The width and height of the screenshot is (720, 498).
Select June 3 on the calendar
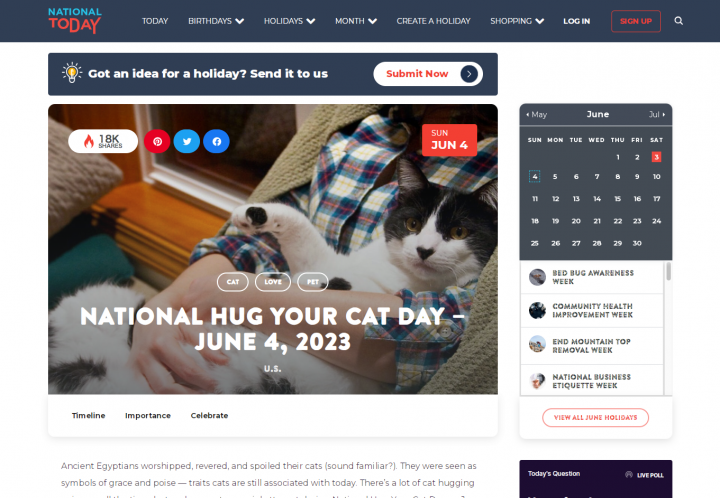pyautogui.click(x=656, y=157)
